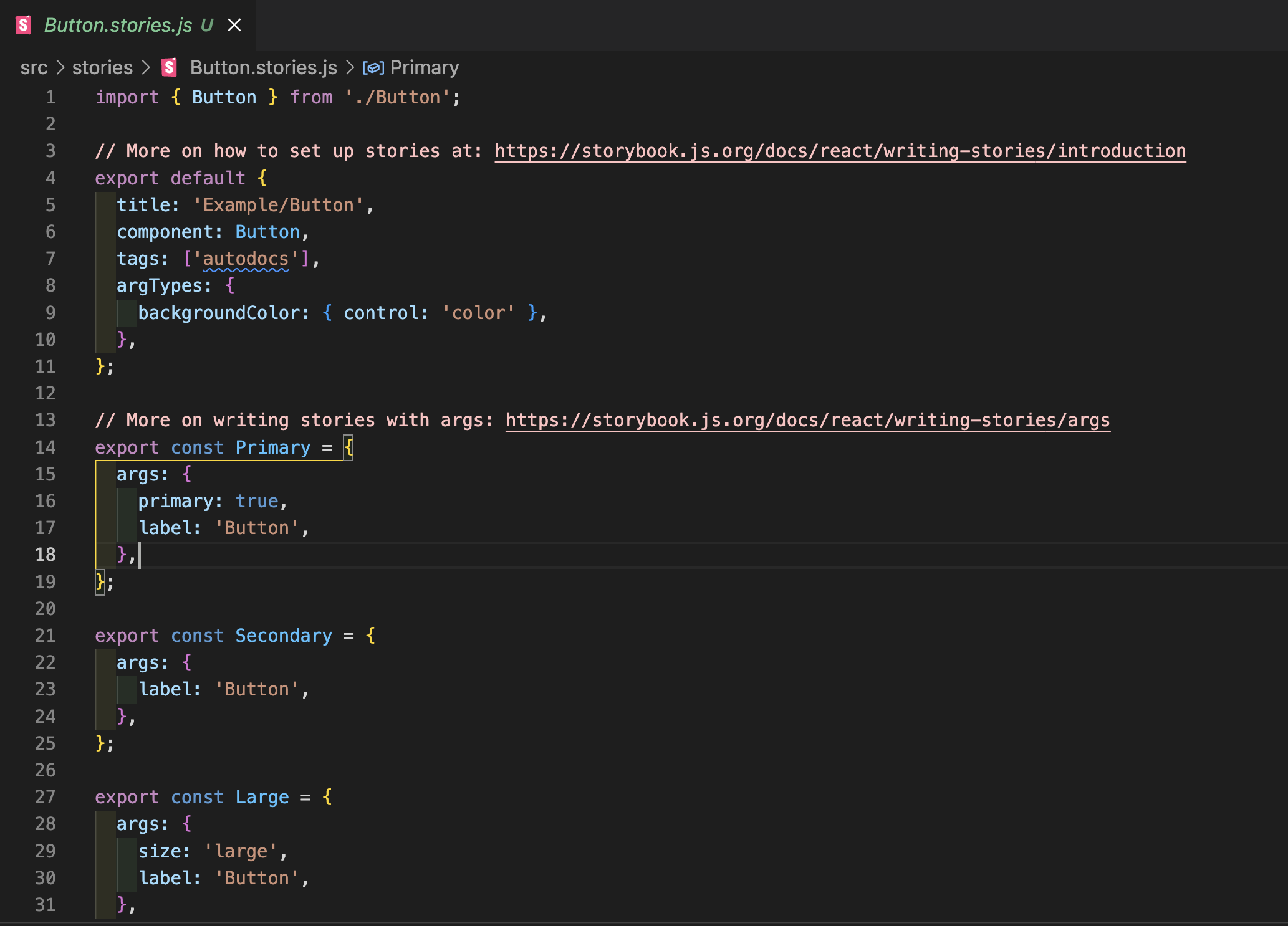The image size is (1288, 926).
Task: Click line number 27 in the gutter
Action: tap(45, 797)
